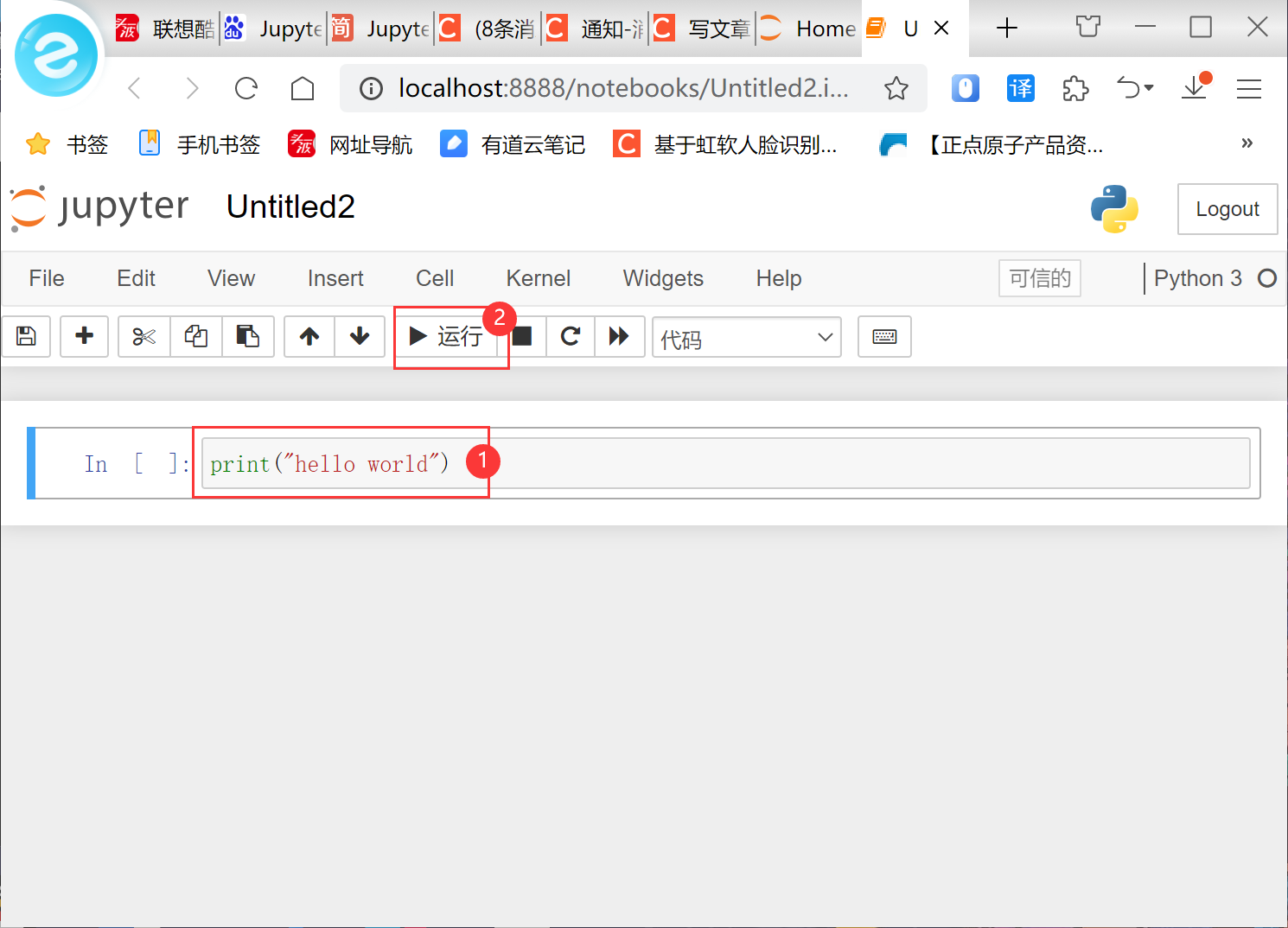Click the Jupyter logo to go home
Image resolution: width=1288 pixels, height=928 pixels.
pos(99,207)
